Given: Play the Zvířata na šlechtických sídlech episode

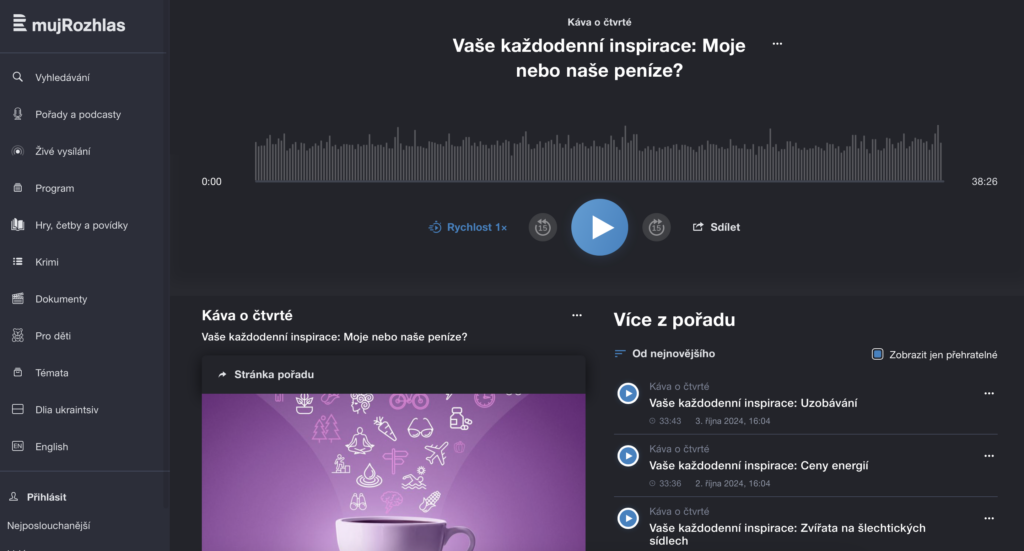Looking at the screenshot, I should [628, 518].
